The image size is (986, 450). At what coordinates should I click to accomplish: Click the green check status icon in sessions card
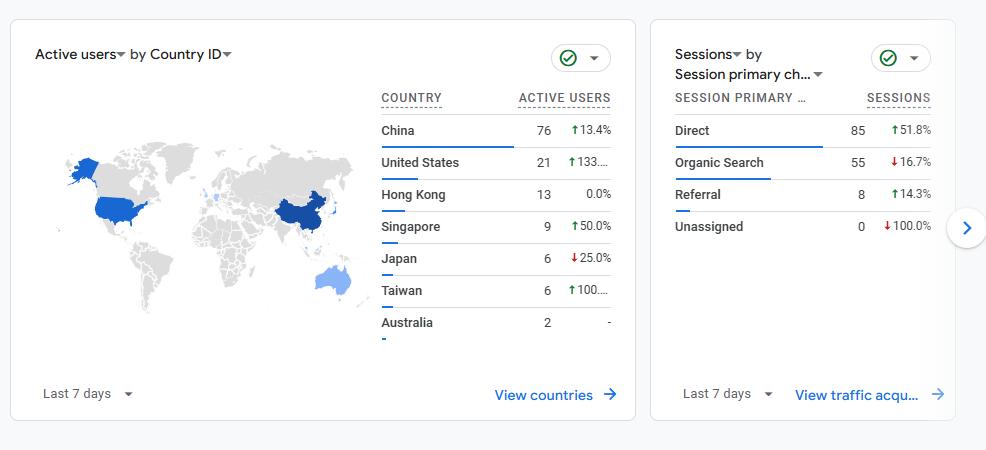[888, 58]
